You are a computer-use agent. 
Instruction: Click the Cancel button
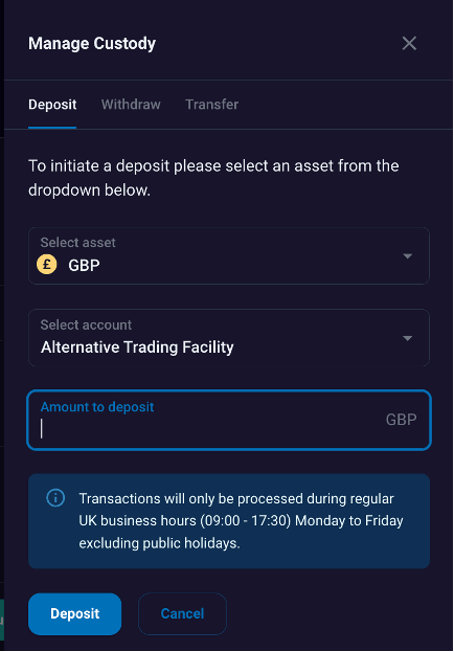click(x=183, y=614)
